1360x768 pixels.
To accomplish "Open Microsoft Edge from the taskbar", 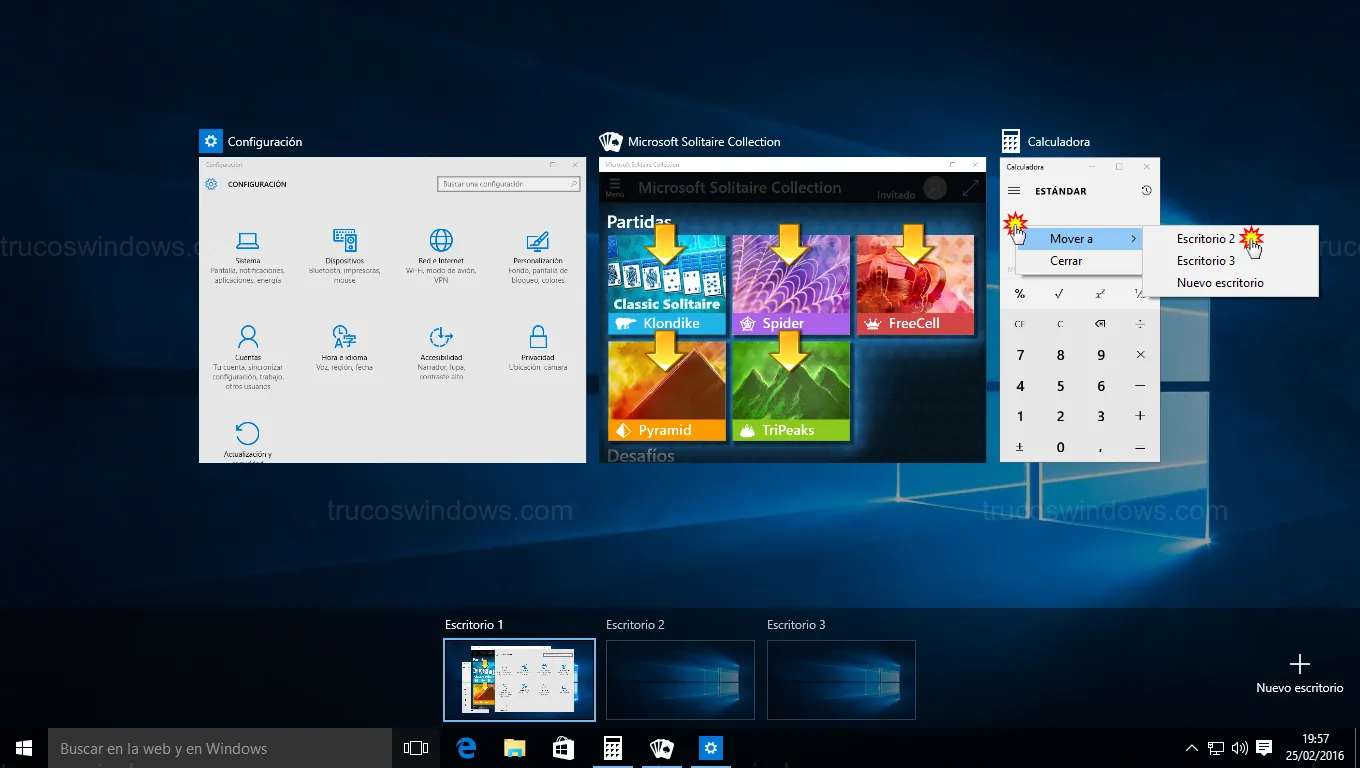I will click(466, 748).
